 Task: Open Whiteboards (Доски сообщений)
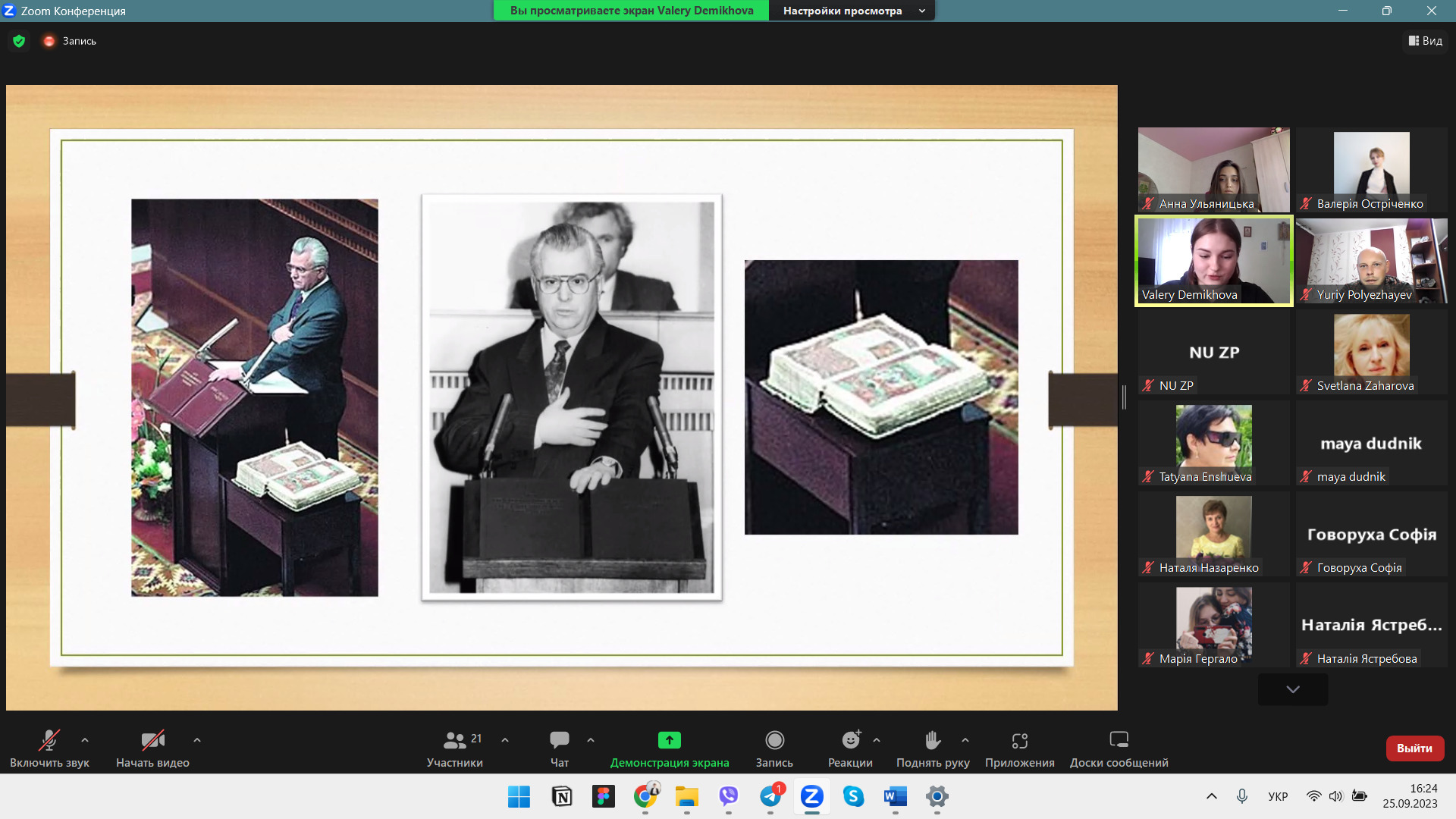[1119, 740]
